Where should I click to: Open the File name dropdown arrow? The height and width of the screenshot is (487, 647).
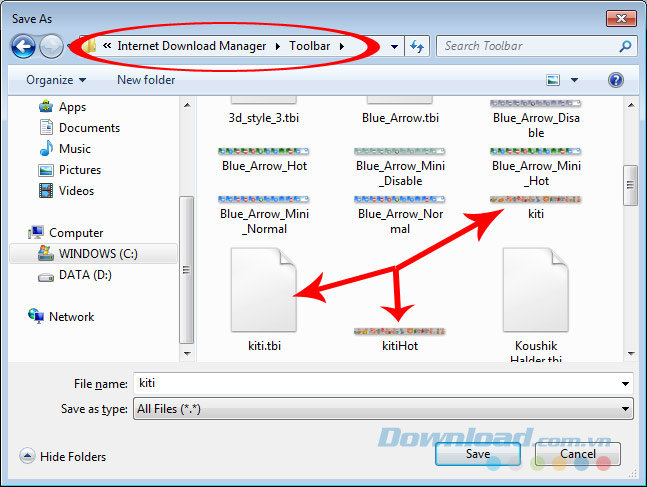[x=625, y=384]
